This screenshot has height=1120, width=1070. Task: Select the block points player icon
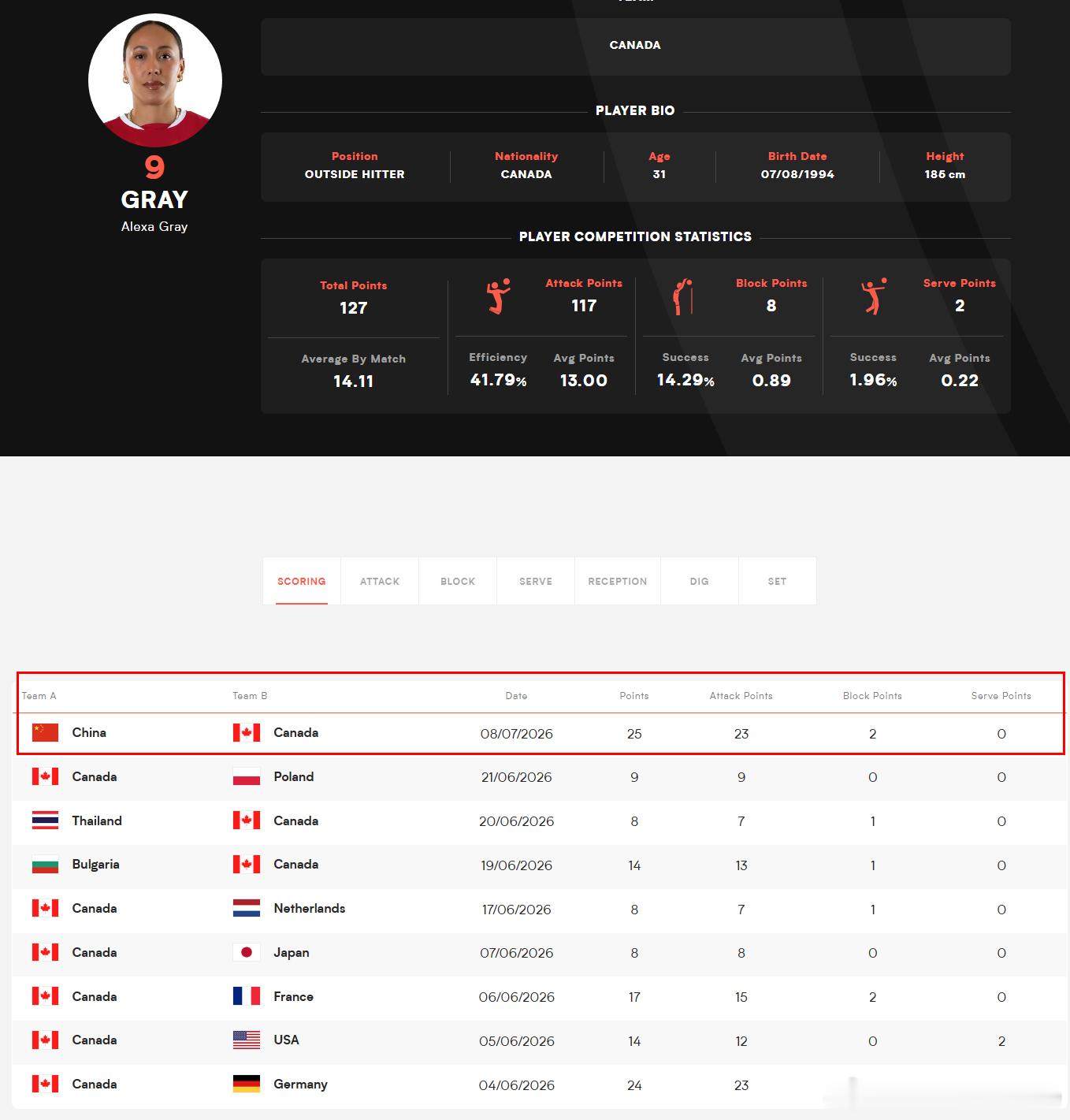click(683, 296)
